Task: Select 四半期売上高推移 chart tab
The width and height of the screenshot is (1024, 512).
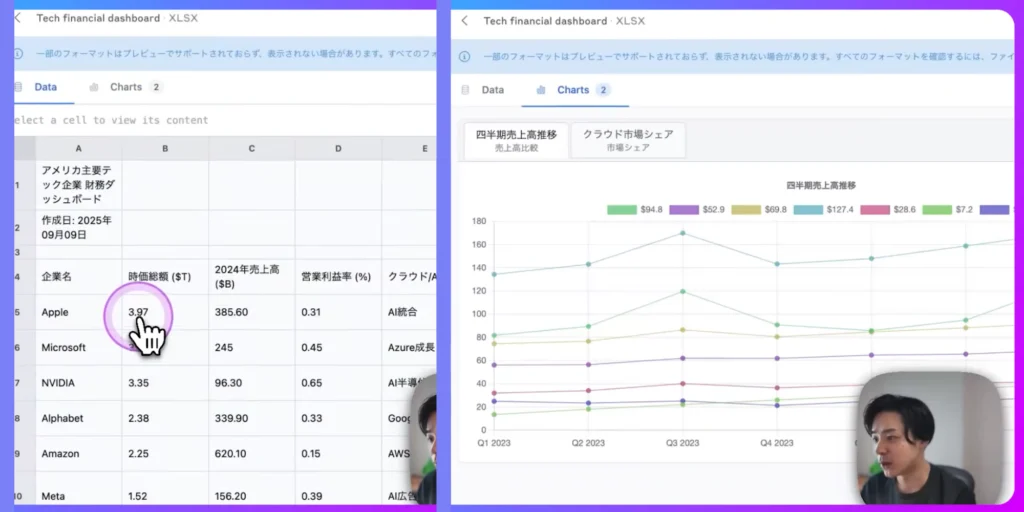Action: point(516,140)
